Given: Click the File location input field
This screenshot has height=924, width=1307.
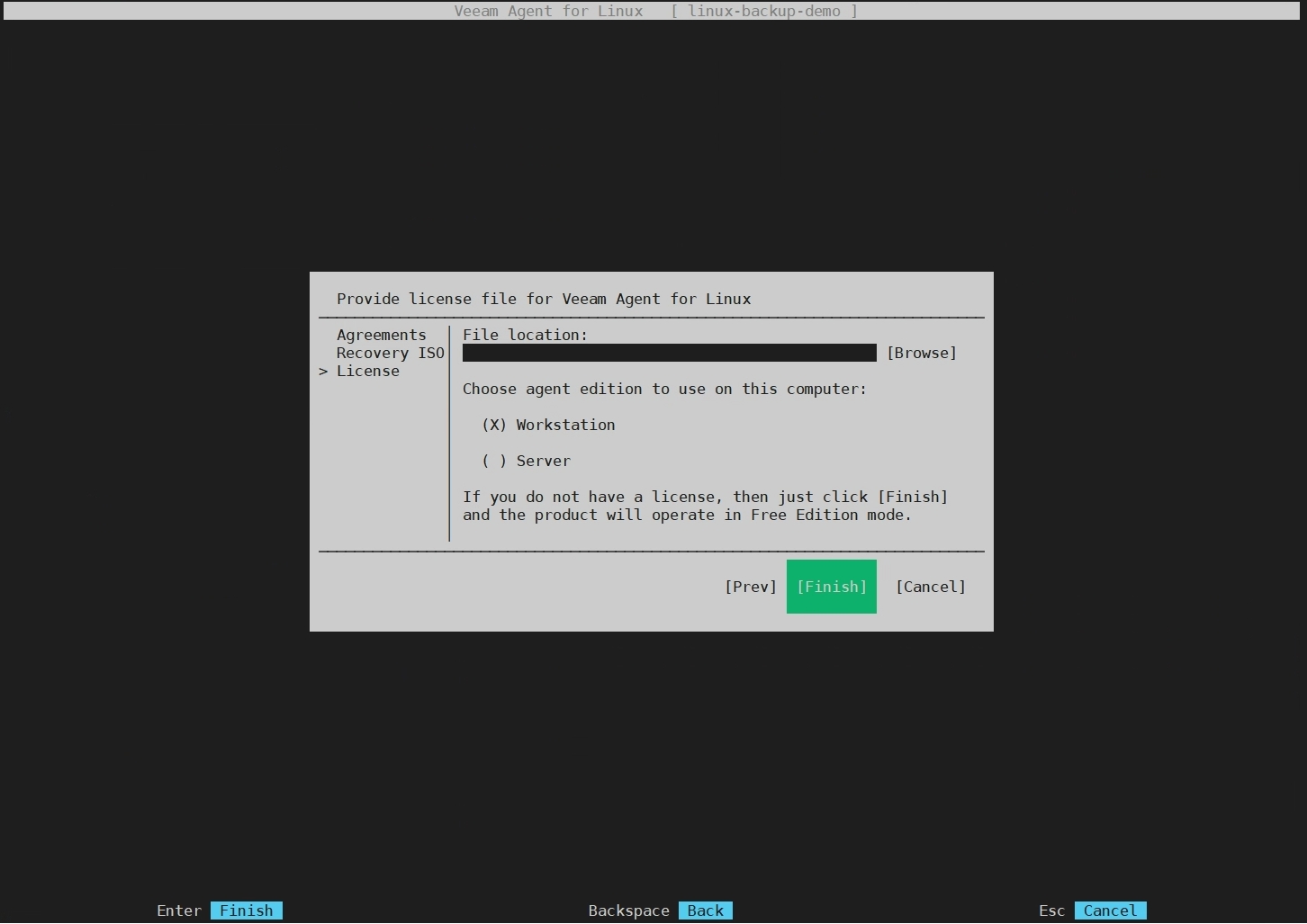Looking at the screenshot, I should click(670, 353).
